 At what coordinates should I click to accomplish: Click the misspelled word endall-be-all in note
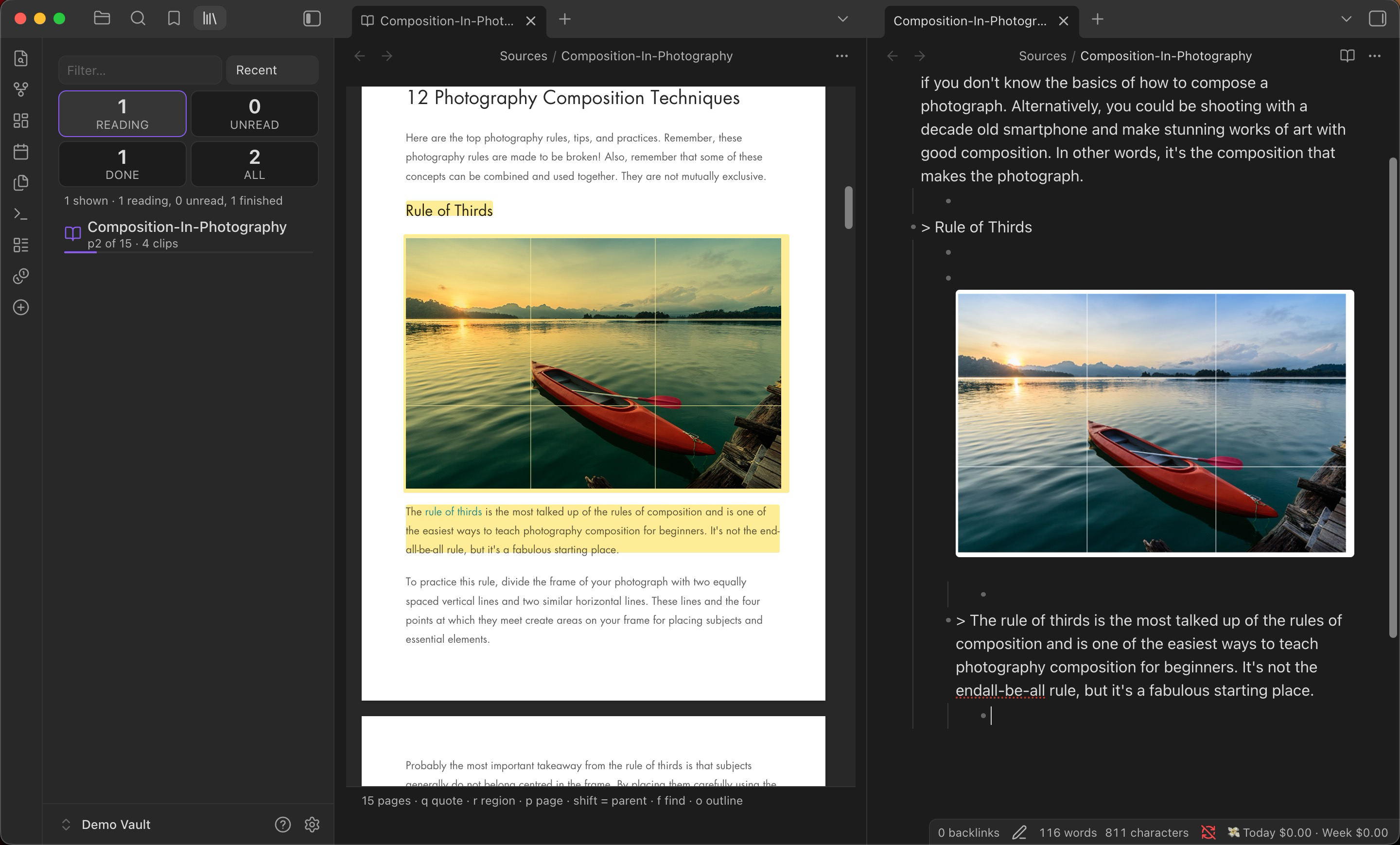pyautogui.click(x=1000, y=690)
